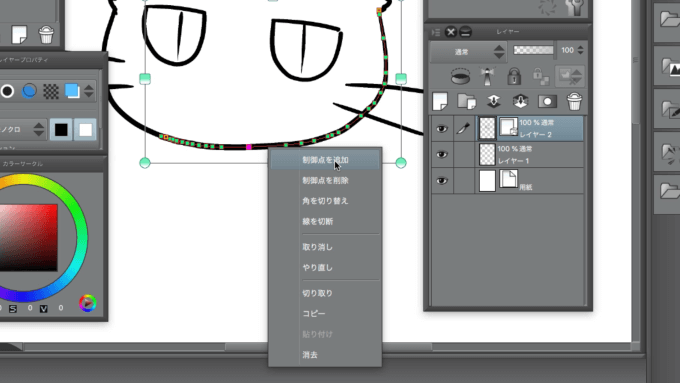
Task: Click the opacity 100 stepper arrows
Action: [x=580, y=50]
